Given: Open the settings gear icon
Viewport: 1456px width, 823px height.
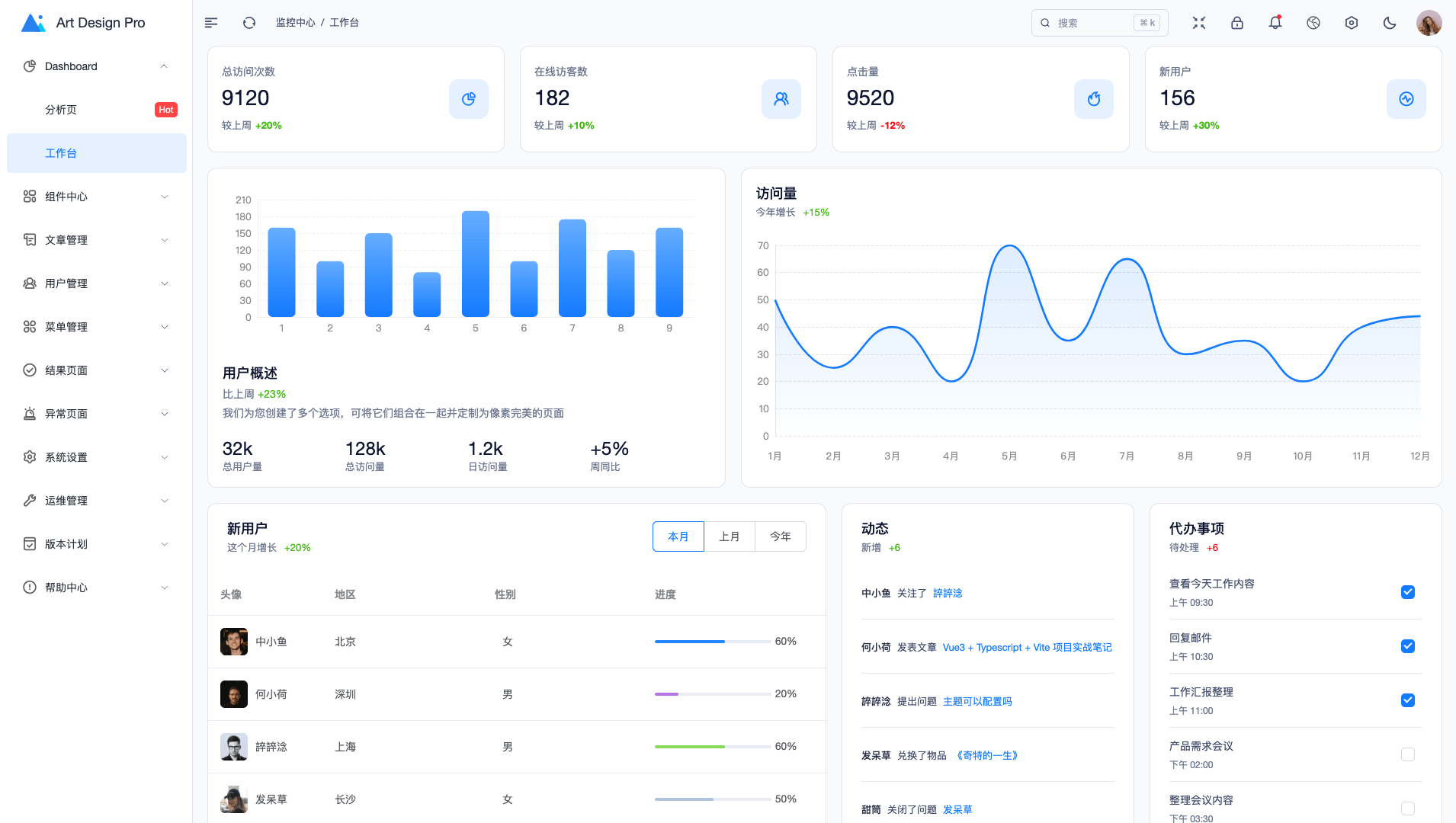Looking at the screenshot, I should point(1351,23).
